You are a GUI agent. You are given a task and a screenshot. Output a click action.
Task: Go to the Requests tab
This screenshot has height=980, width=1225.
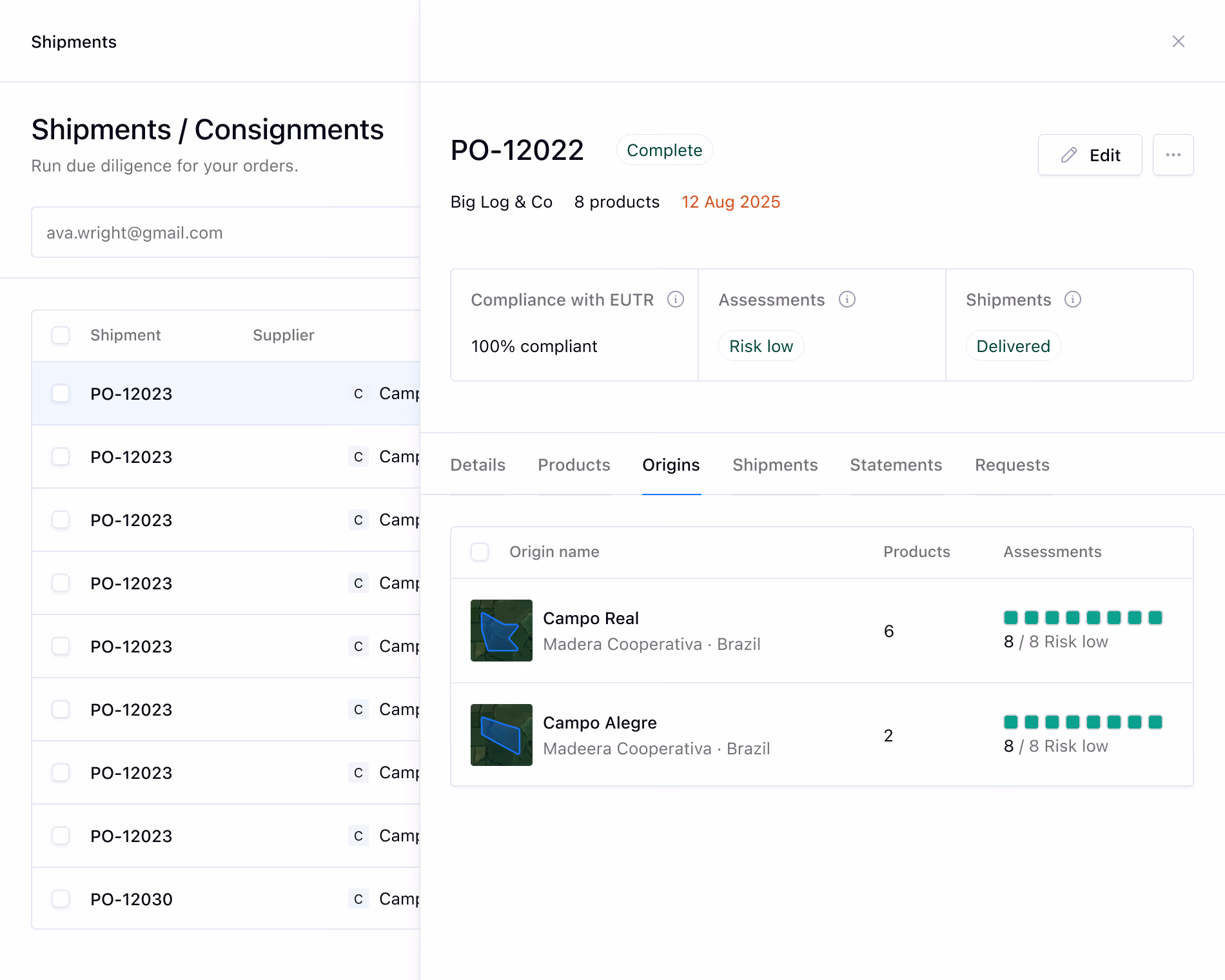tap(1012, 465)
